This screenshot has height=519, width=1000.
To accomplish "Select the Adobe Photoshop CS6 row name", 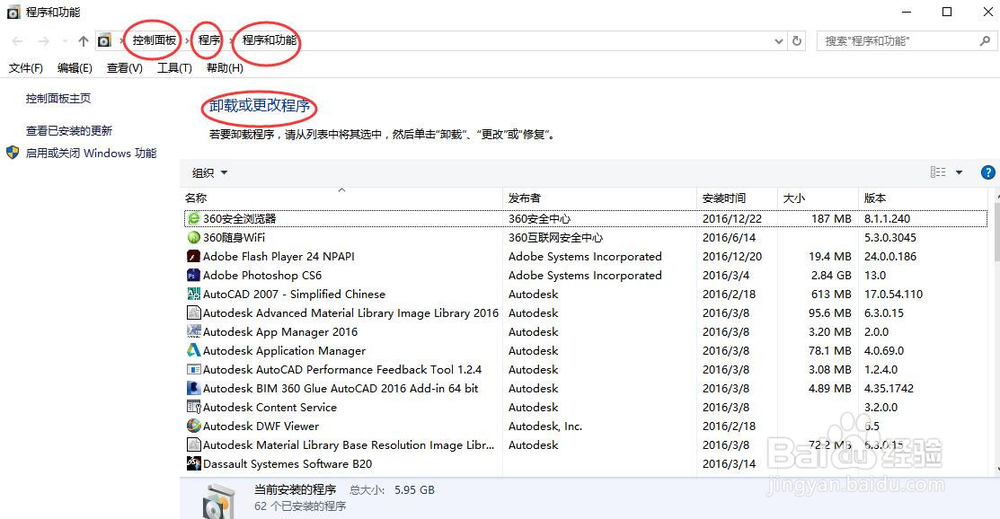I will coord(262,275).
